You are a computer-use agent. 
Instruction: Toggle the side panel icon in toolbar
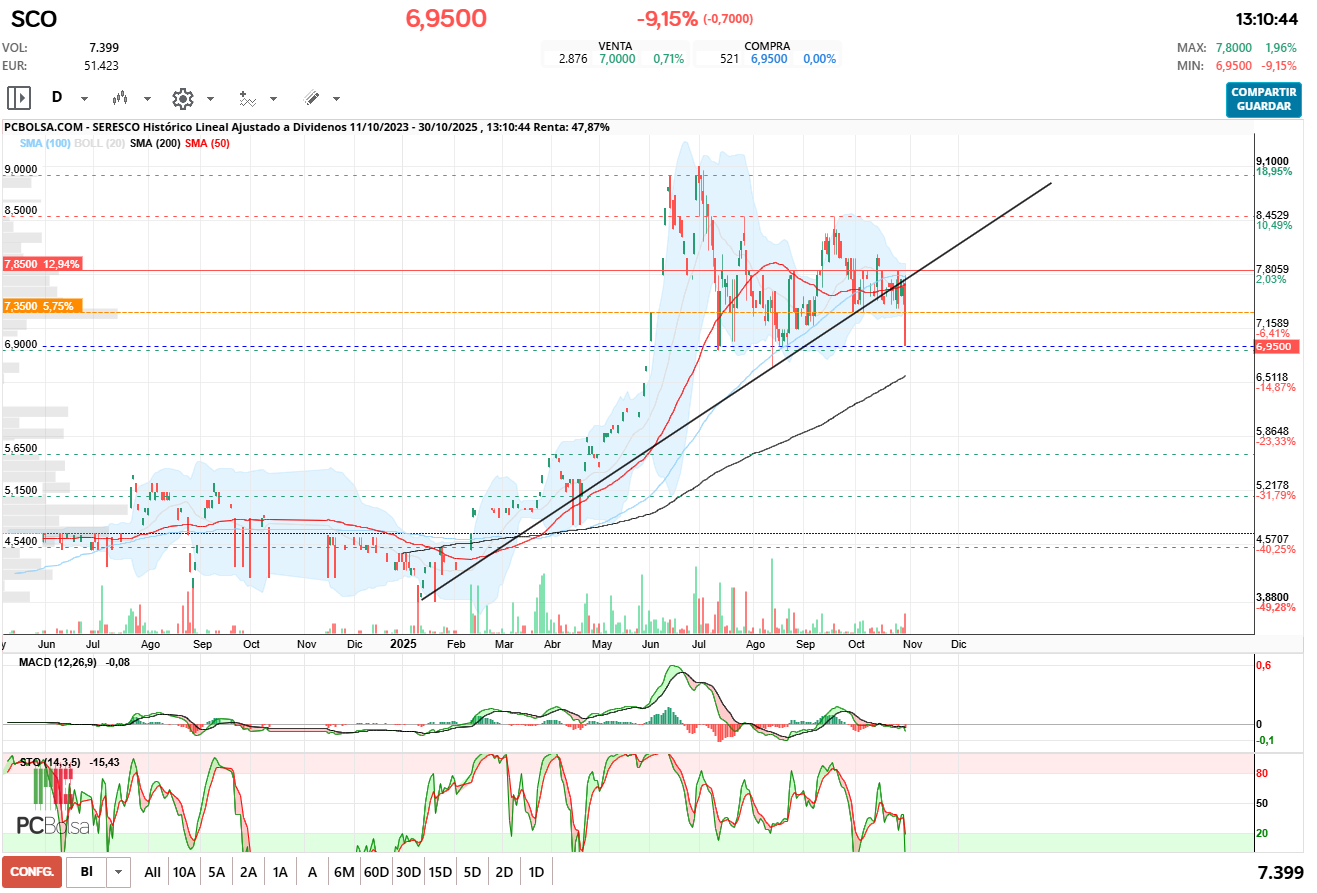19,98
